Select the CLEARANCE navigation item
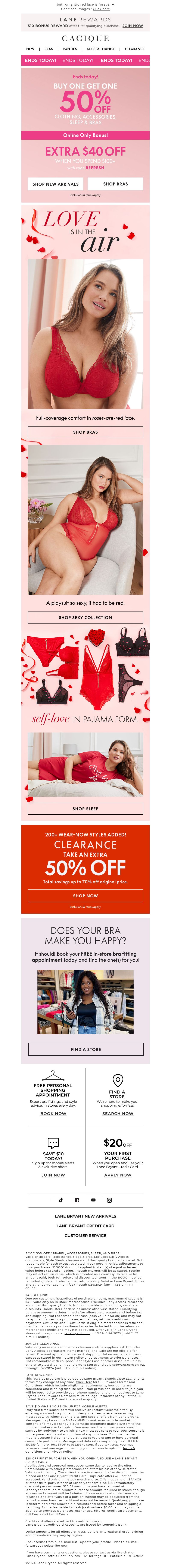171x1568 pixels. (x=134, y=49)
